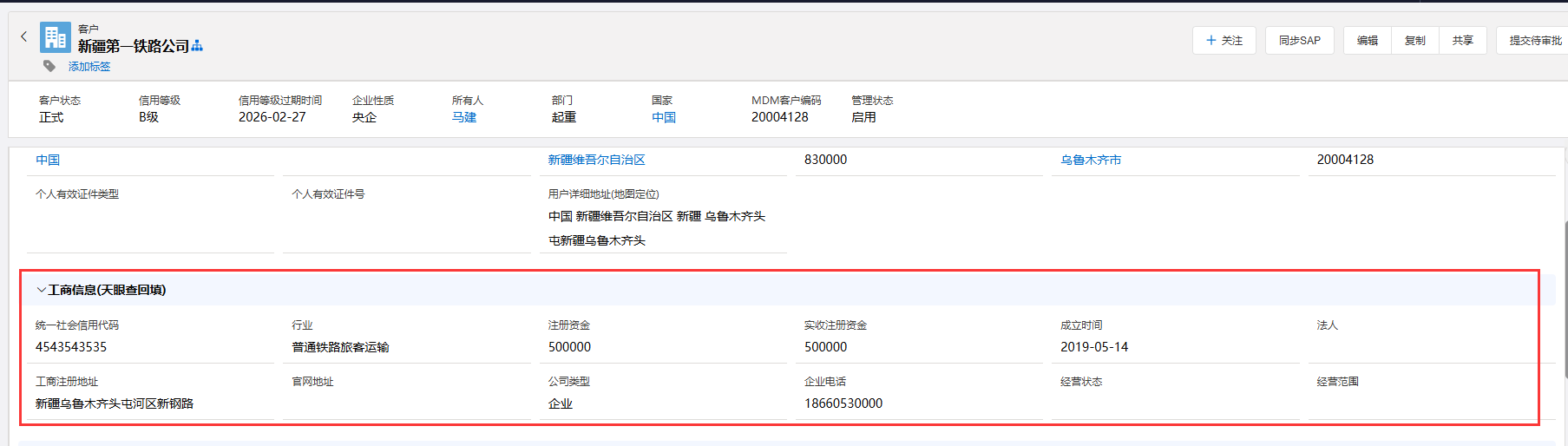Click the gray tag icon

tap(49, 66)
